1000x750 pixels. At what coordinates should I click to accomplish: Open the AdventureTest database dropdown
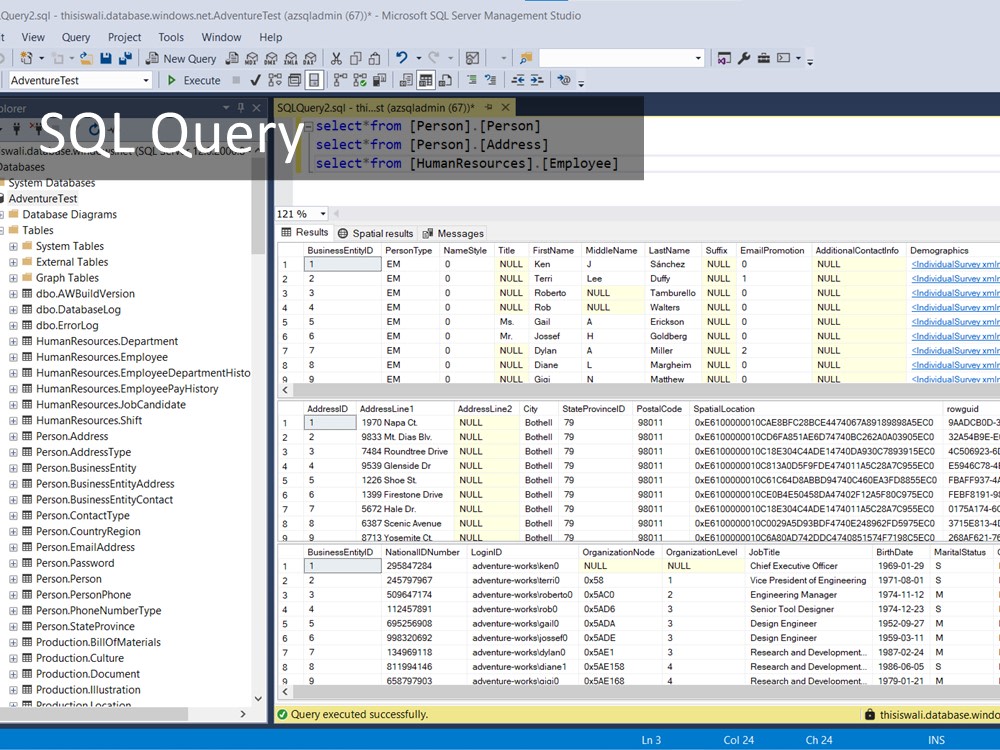coord(146,80)
